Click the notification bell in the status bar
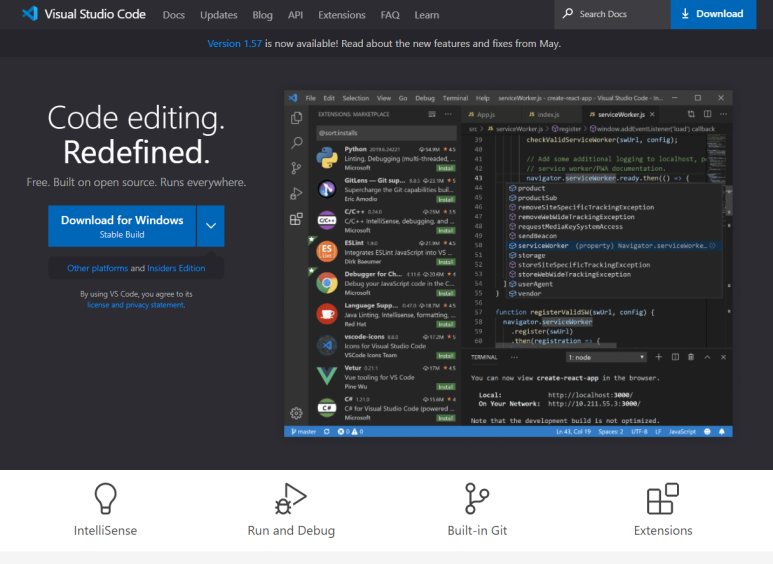773x564 pixels. 722,431
